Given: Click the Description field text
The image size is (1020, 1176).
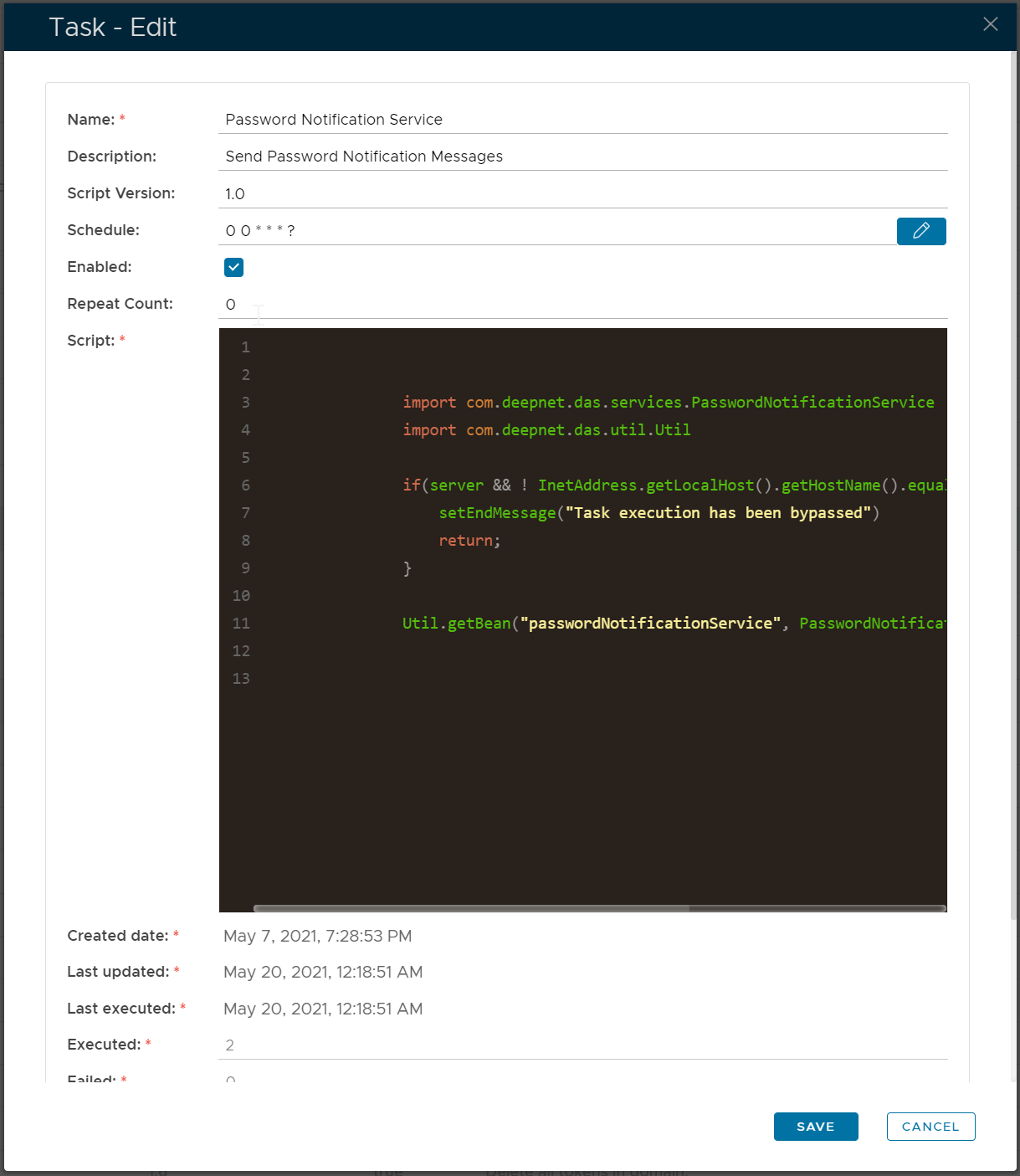Looking at the screenshot, I should pos(363,157).
